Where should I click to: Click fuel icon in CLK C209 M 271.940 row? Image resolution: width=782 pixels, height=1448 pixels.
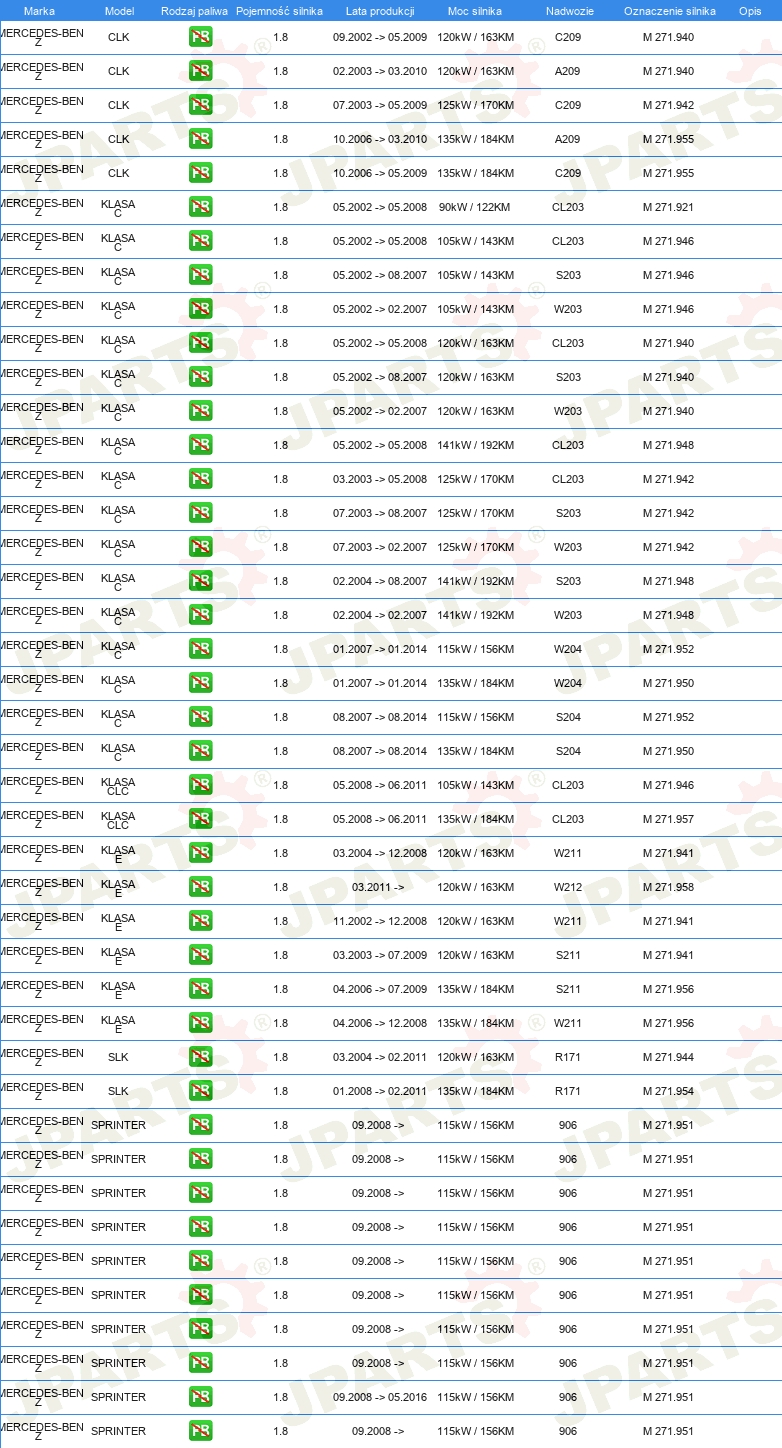pos(200,37)
